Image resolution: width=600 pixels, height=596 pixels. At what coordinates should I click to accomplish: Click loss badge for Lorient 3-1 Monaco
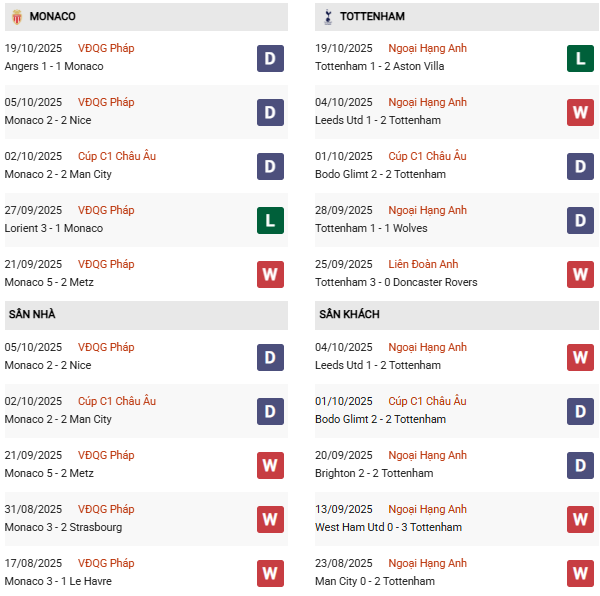pyautogui.click(x=270, y=220)
